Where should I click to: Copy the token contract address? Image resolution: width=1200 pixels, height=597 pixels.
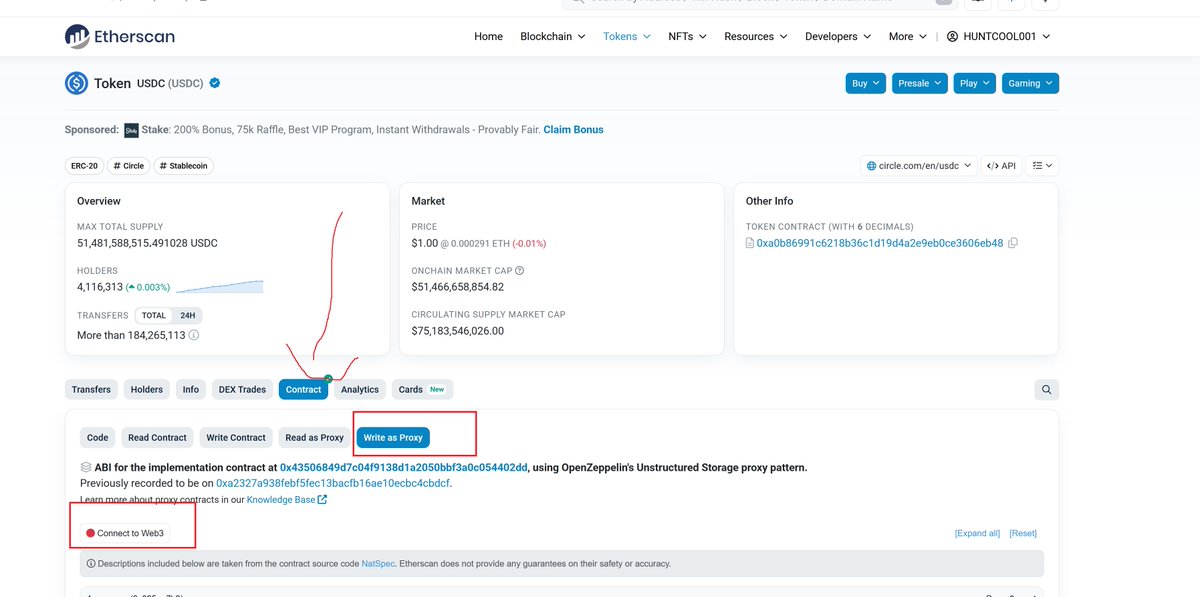pyautogui.click(x=1013, y=243)
